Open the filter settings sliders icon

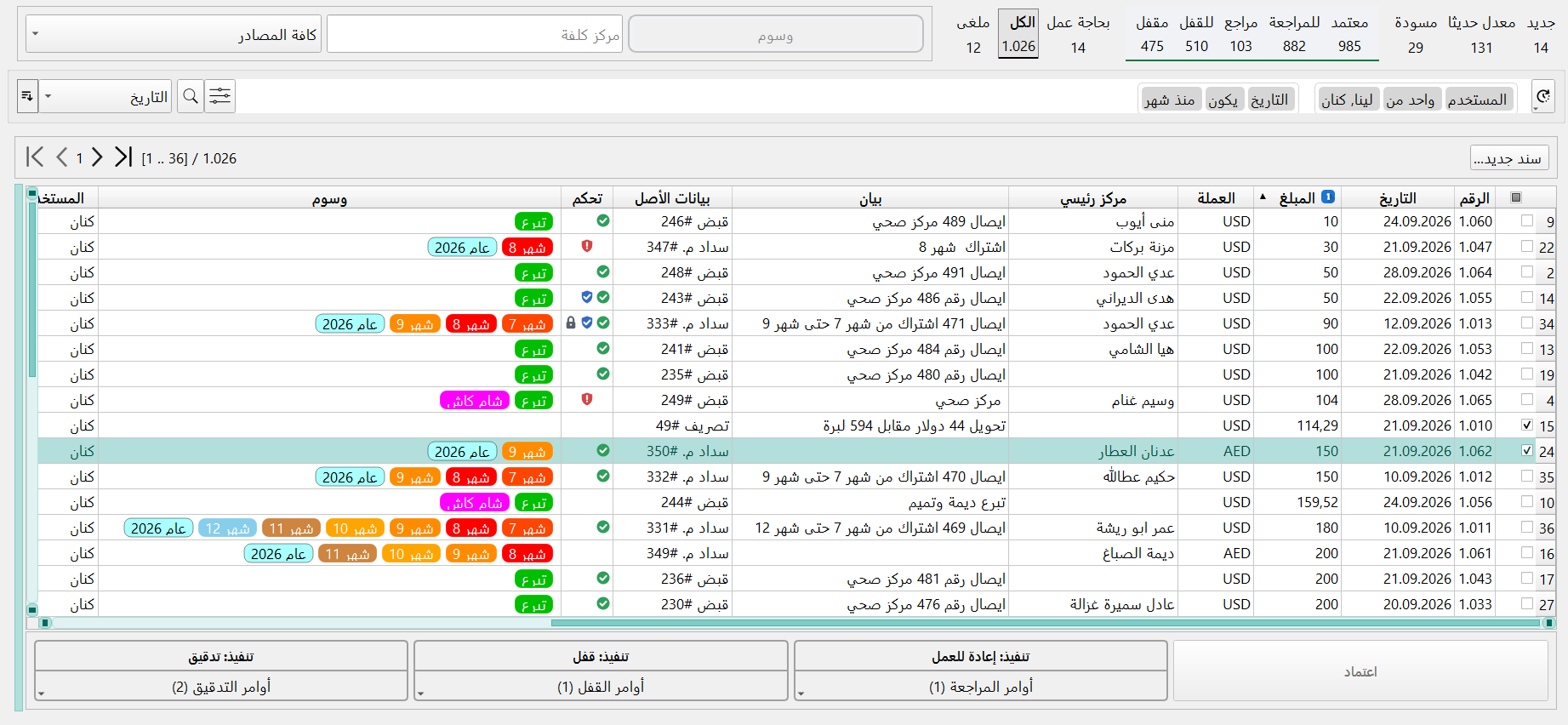coord(220,97)
